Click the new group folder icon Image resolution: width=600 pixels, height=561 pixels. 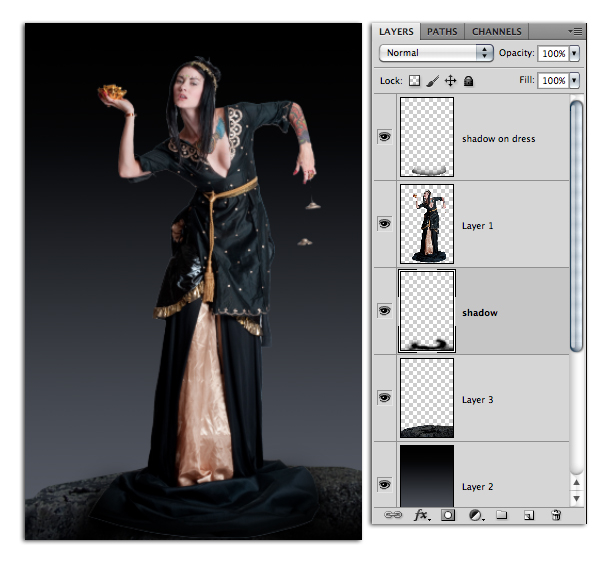(x=502, y=515)
